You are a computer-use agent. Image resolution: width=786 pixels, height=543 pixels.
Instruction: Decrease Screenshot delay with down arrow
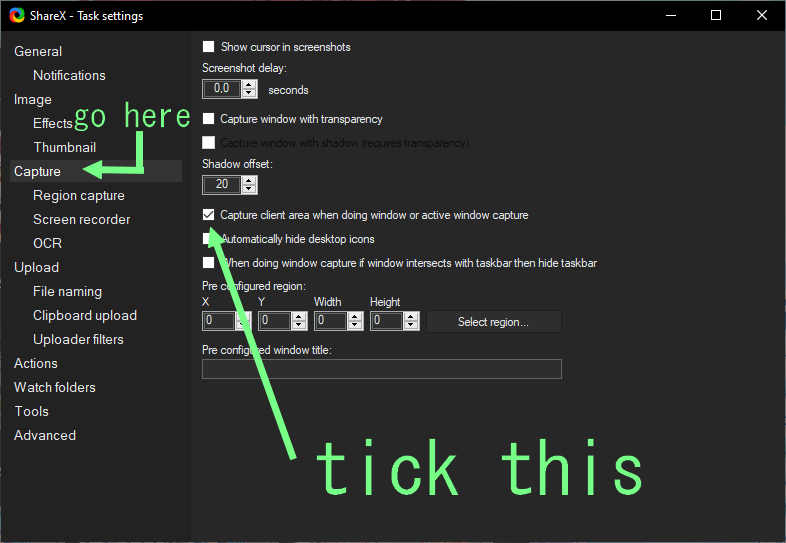pos(249,93)
